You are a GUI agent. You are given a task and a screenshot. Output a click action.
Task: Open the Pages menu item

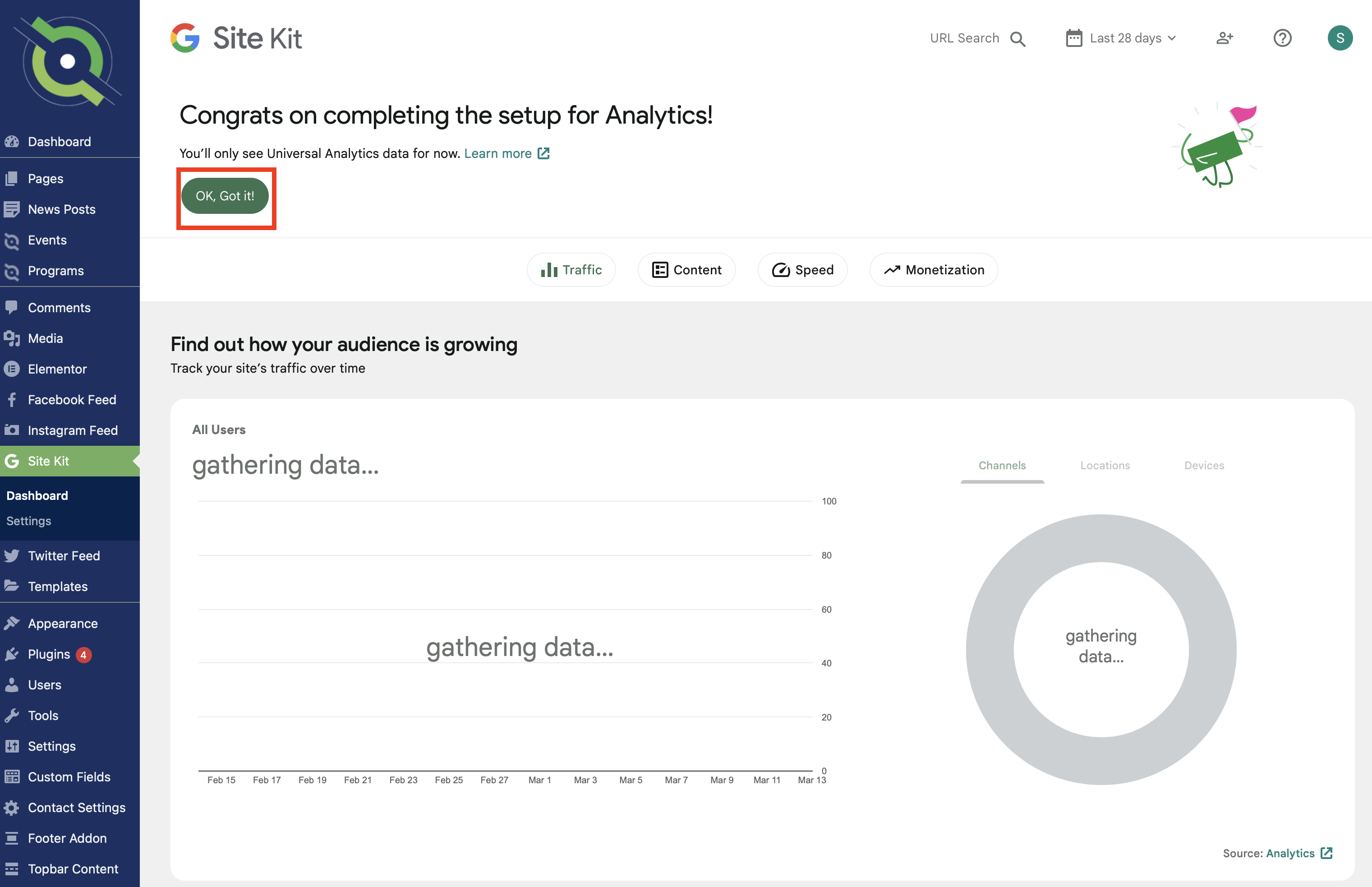tap(69, 179)
